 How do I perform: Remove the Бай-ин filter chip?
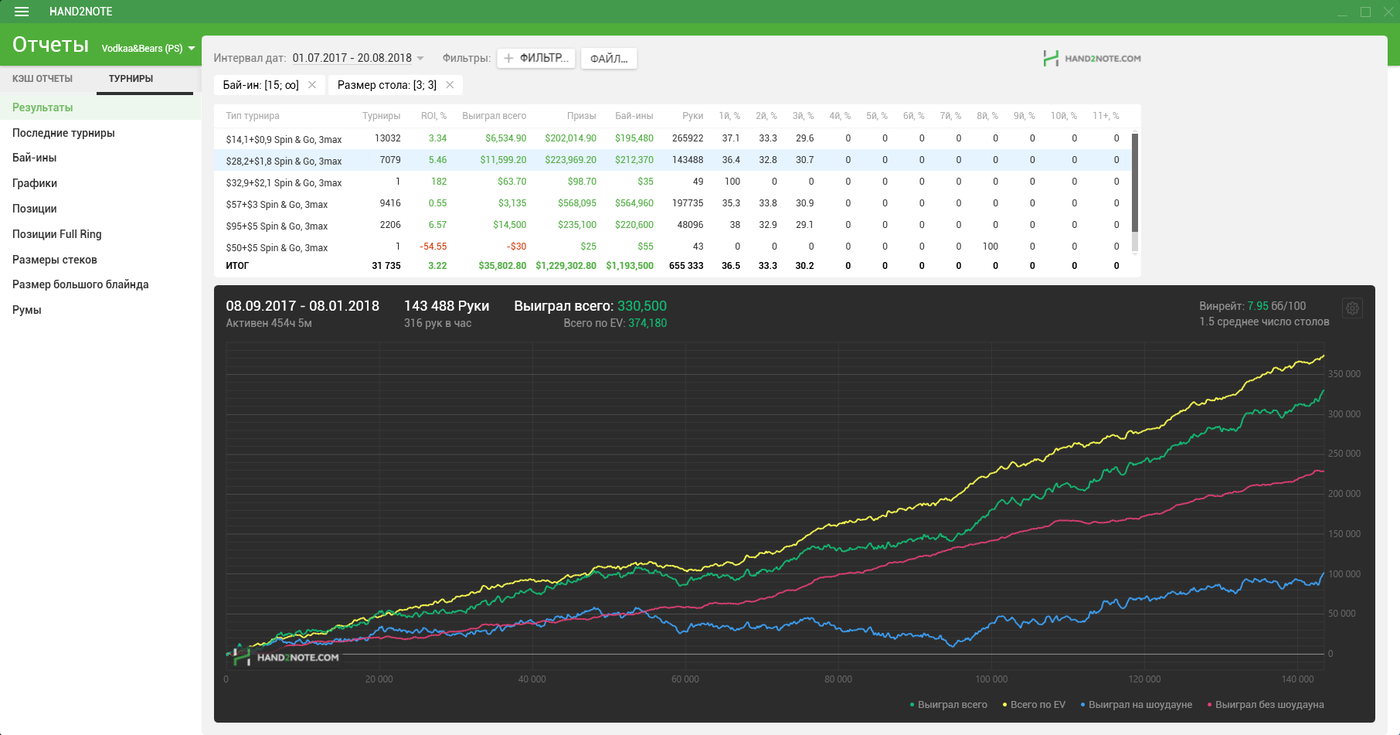click(312, 85)
